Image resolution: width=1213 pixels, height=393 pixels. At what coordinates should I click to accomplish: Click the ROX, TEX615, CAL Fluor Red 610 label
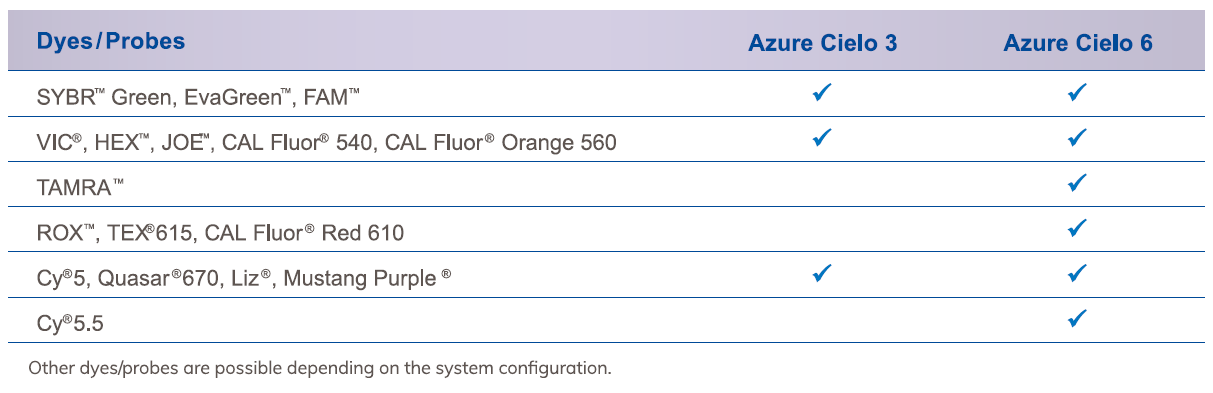click(x=220, y=233)
